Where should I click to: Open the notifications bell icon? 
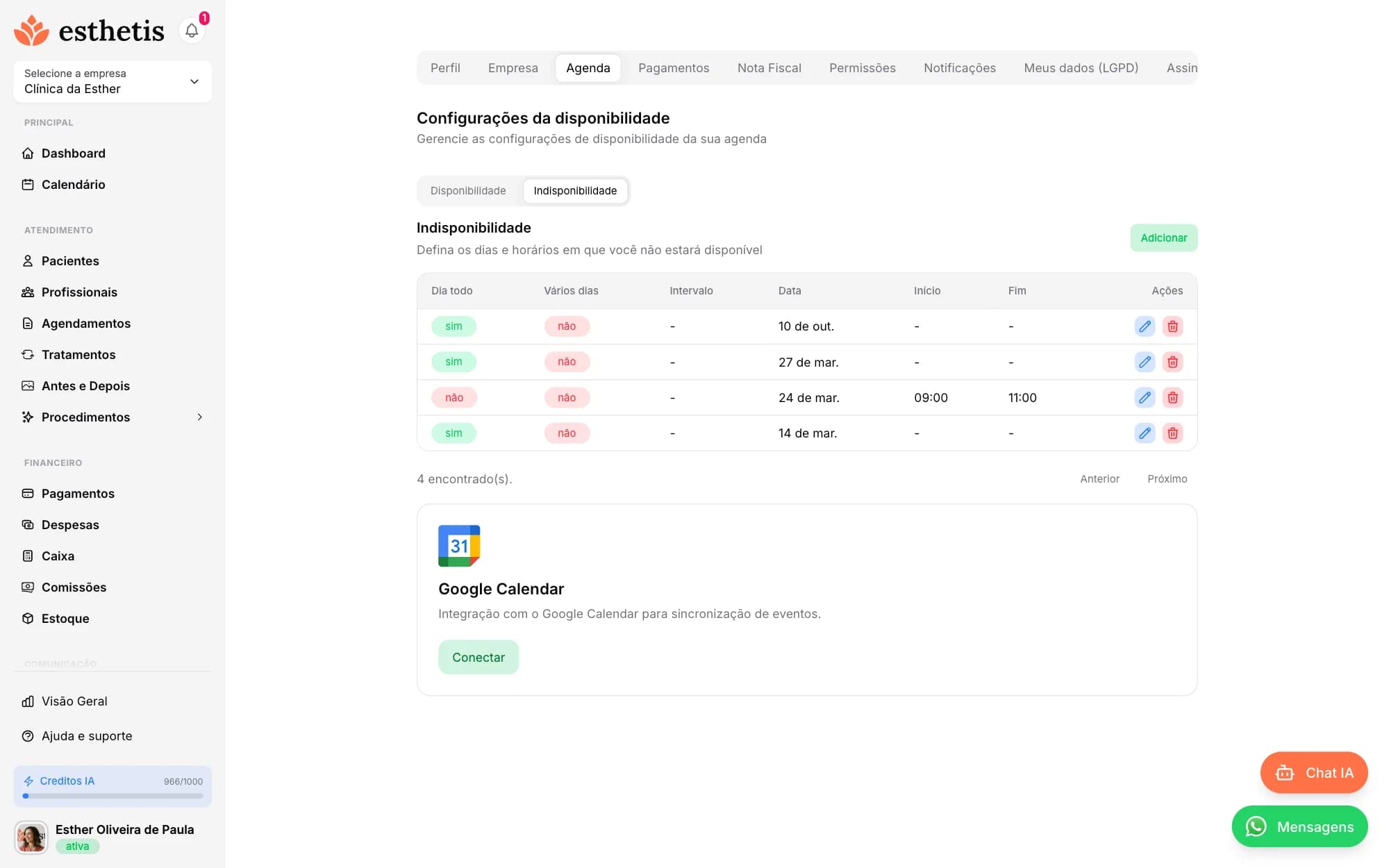(192, 31)
